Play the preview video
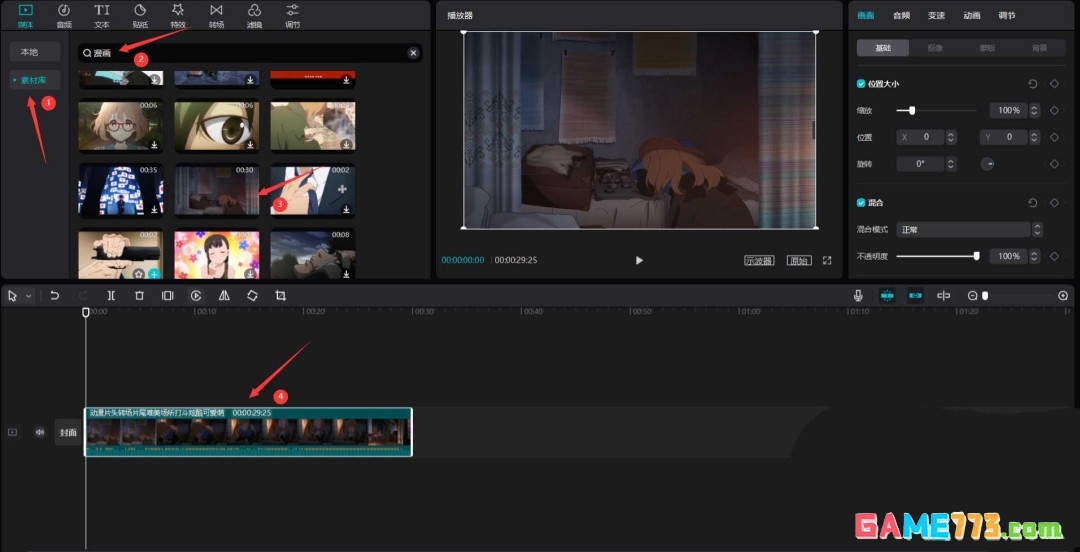The width and height of the screenshot is (1080, 552). pyautogui.click(x=639, y=260)
